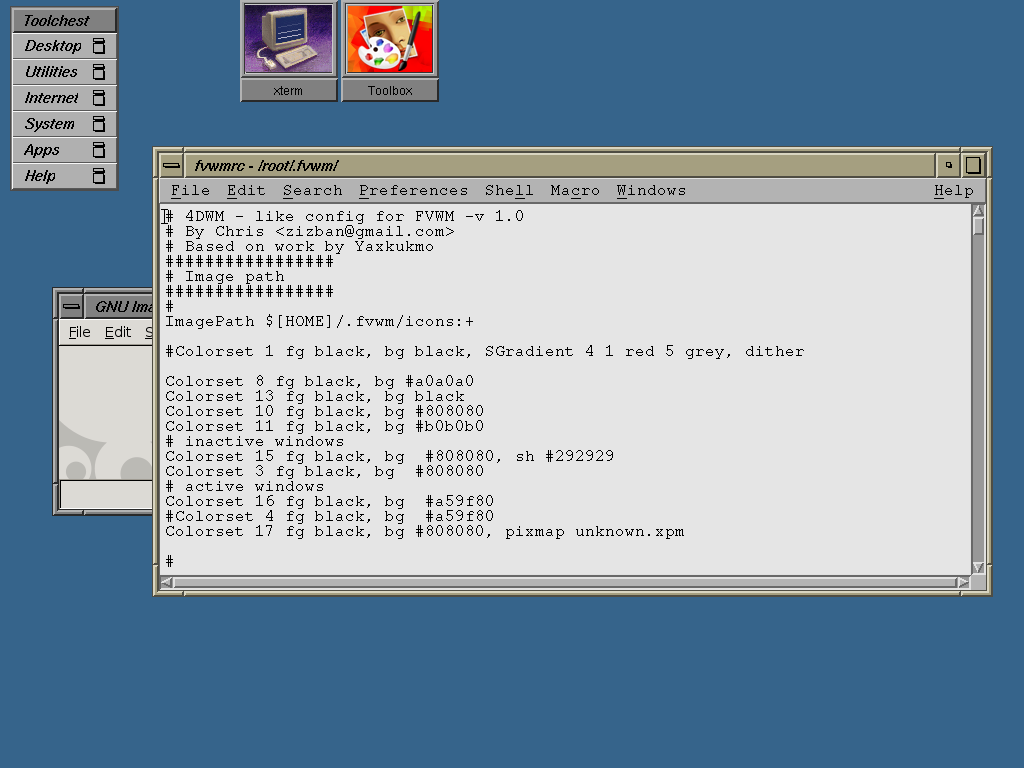1024x768 pixels.
Task: Click tear-off icon beside Internet
Action: tap(99, 98)
